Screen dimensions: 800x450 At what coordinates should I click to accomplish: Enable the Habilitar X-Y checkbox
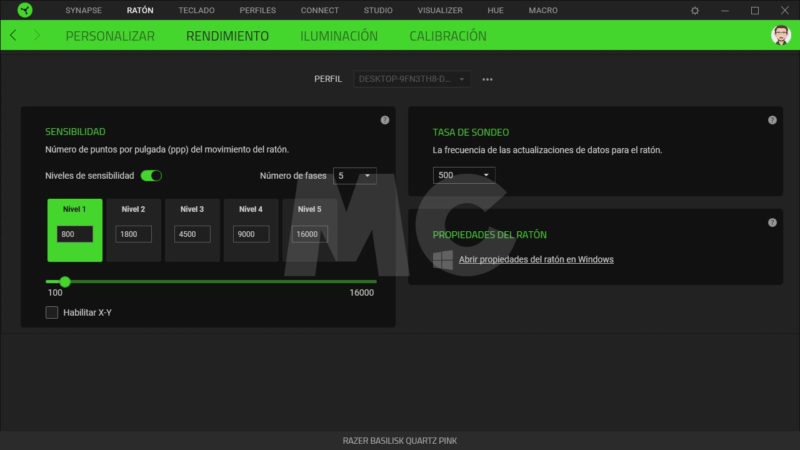click(x=52, y=313)
